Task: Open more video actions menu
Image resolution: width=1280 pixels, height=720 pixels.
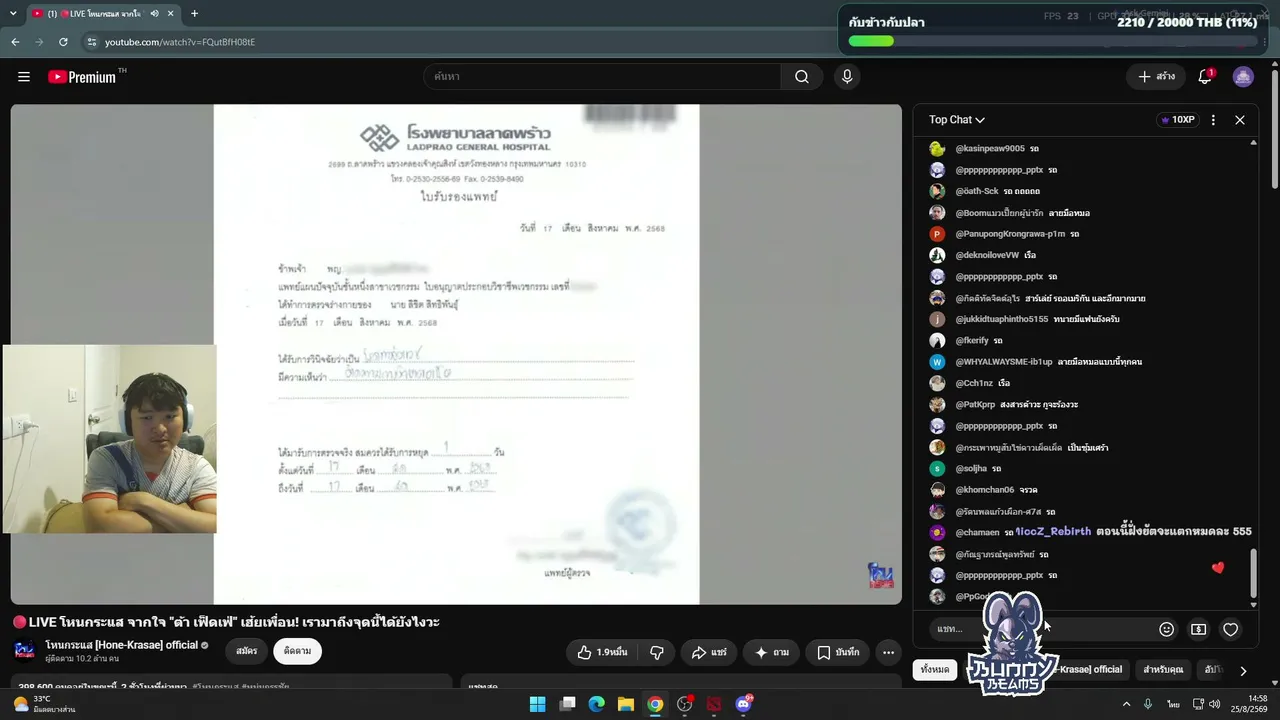Action: [x=888, y=652]
